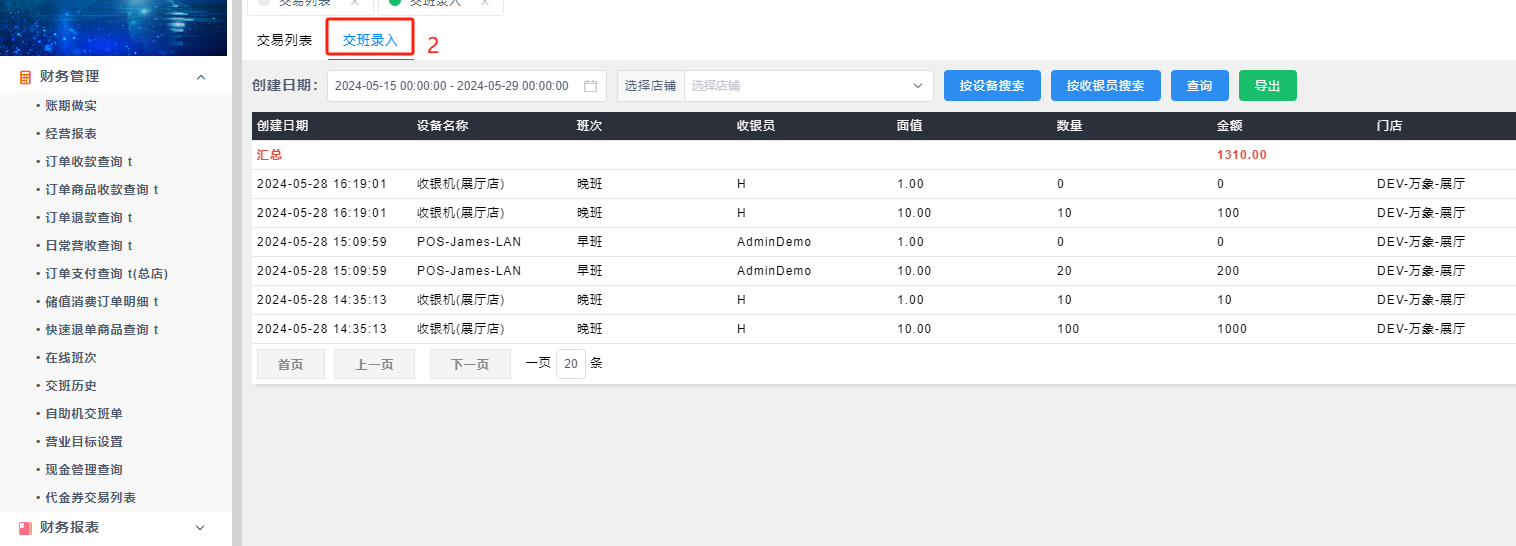Click the 创建日期 date range field

point(467,86)
